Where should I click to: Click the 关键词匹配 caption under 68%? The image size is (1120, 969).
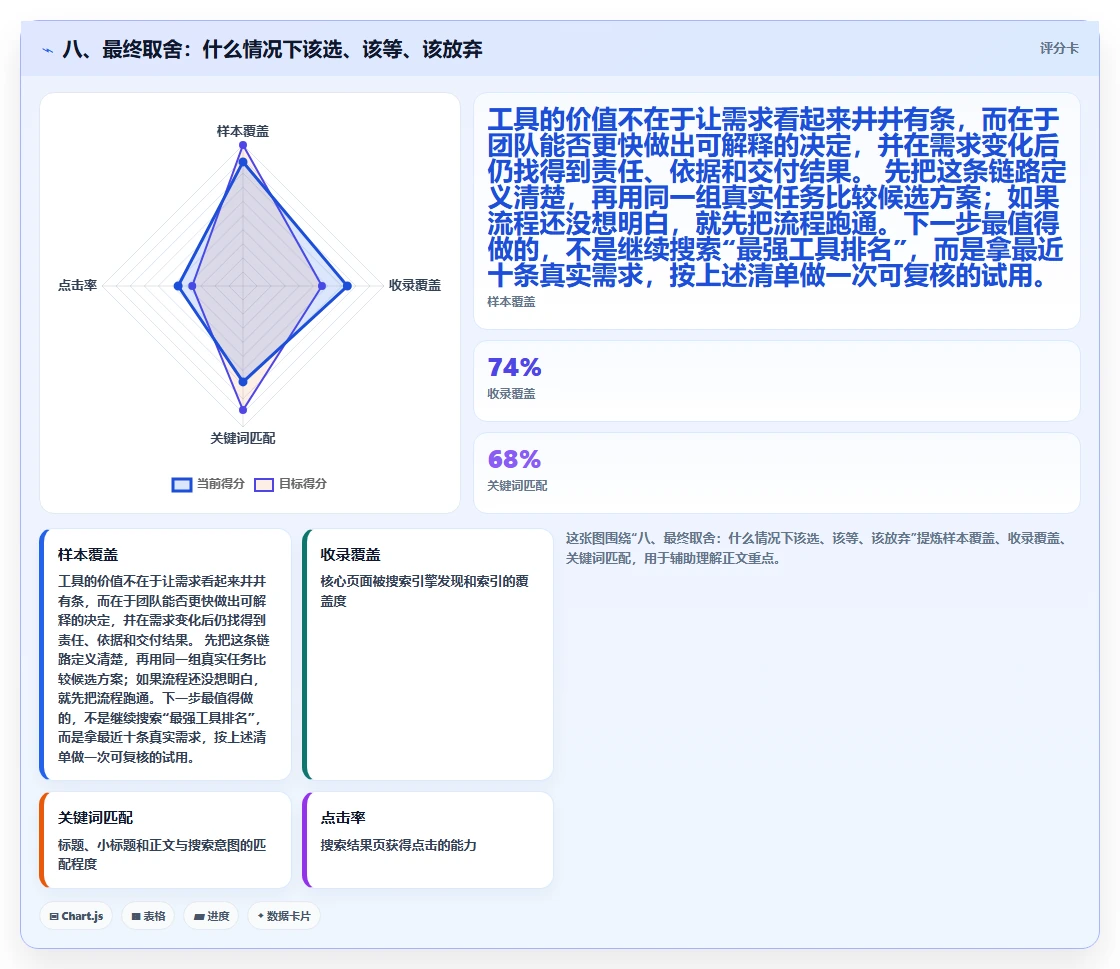517,486
